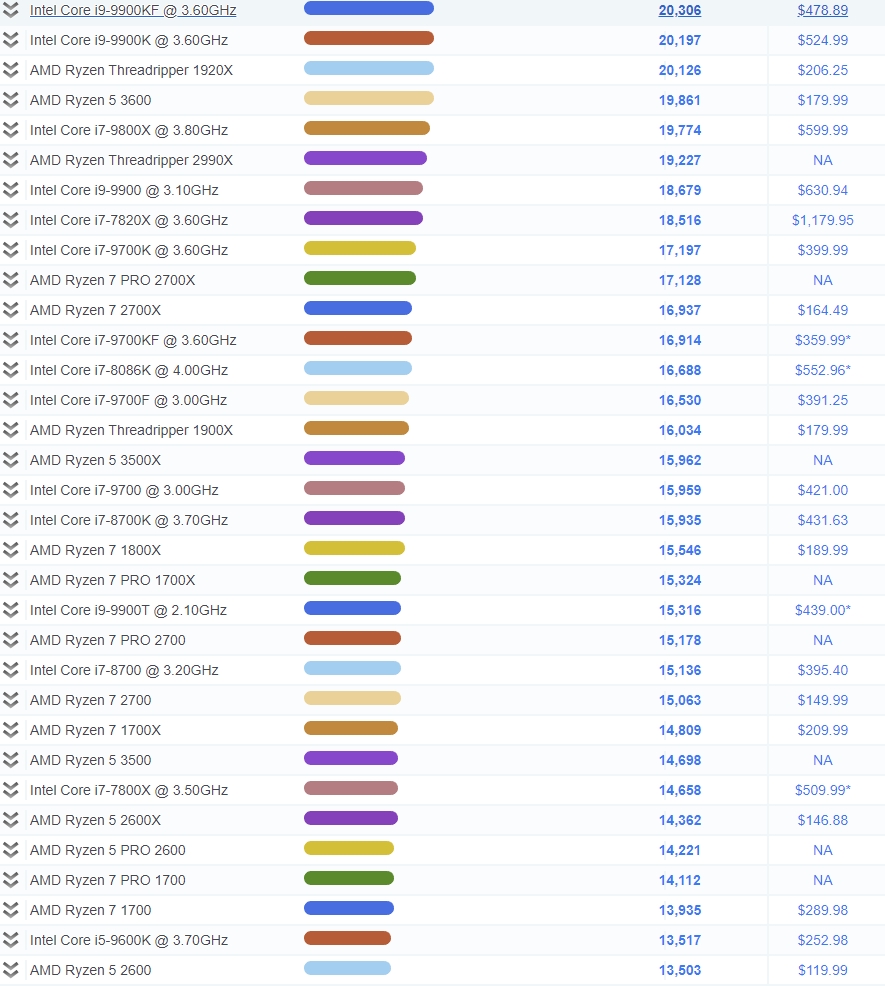
Task: Click the price $509.99*
Action: [823, 790]
